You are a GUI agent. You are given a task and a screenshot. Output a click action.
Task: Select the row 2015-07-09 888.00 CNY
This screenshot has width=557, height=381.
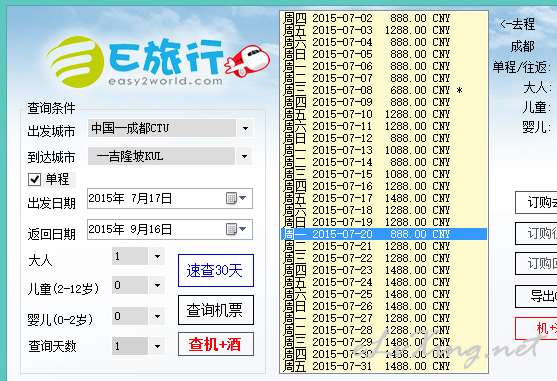pos(384,102)
